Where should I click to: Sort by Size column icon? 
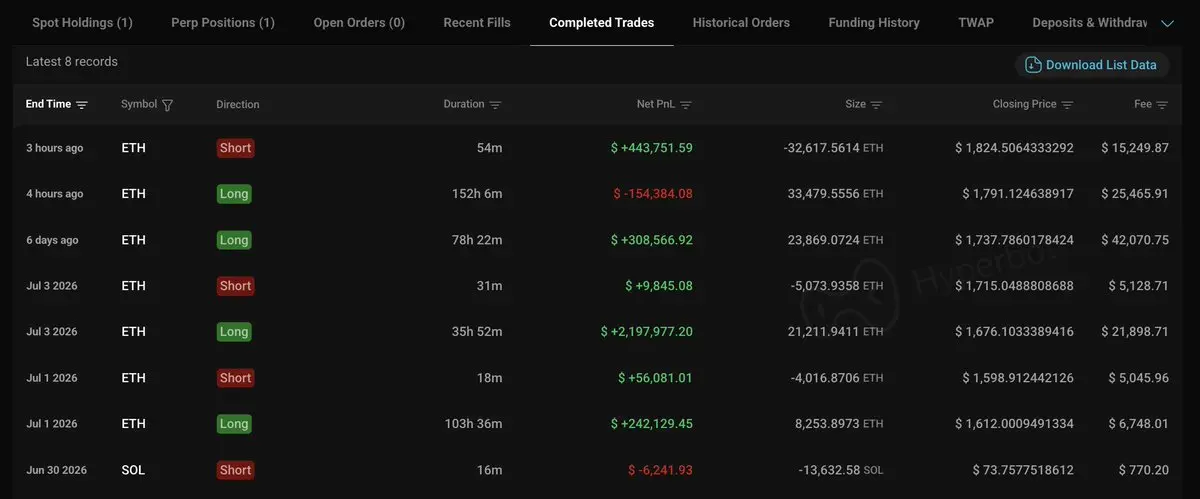876,105
